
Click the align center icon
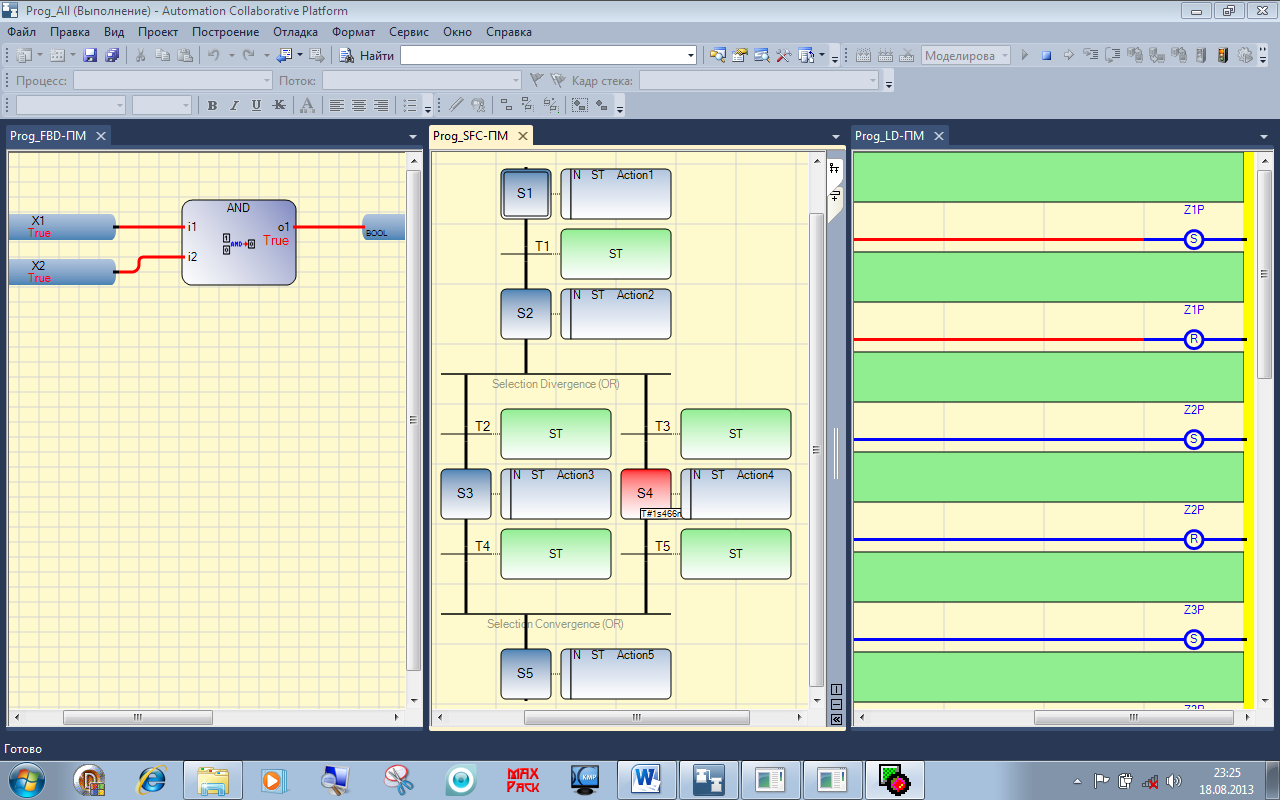click(x=359, y=105)
